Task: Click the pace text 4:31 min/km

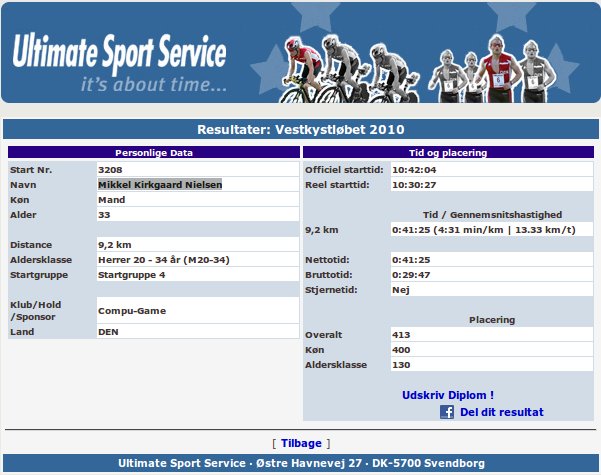Action: pyautogui.click(x=469, y=230)
